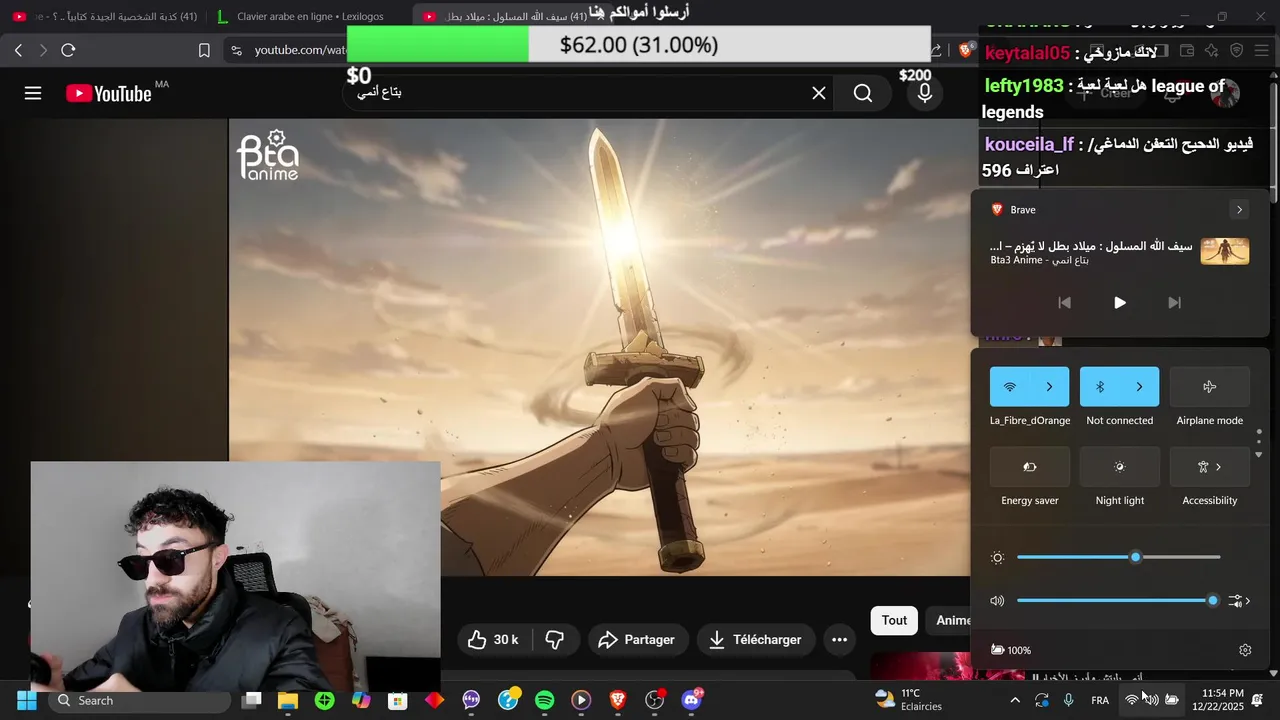Open Windows Start menu
1280x720 pixels.
tap(26, 700)
